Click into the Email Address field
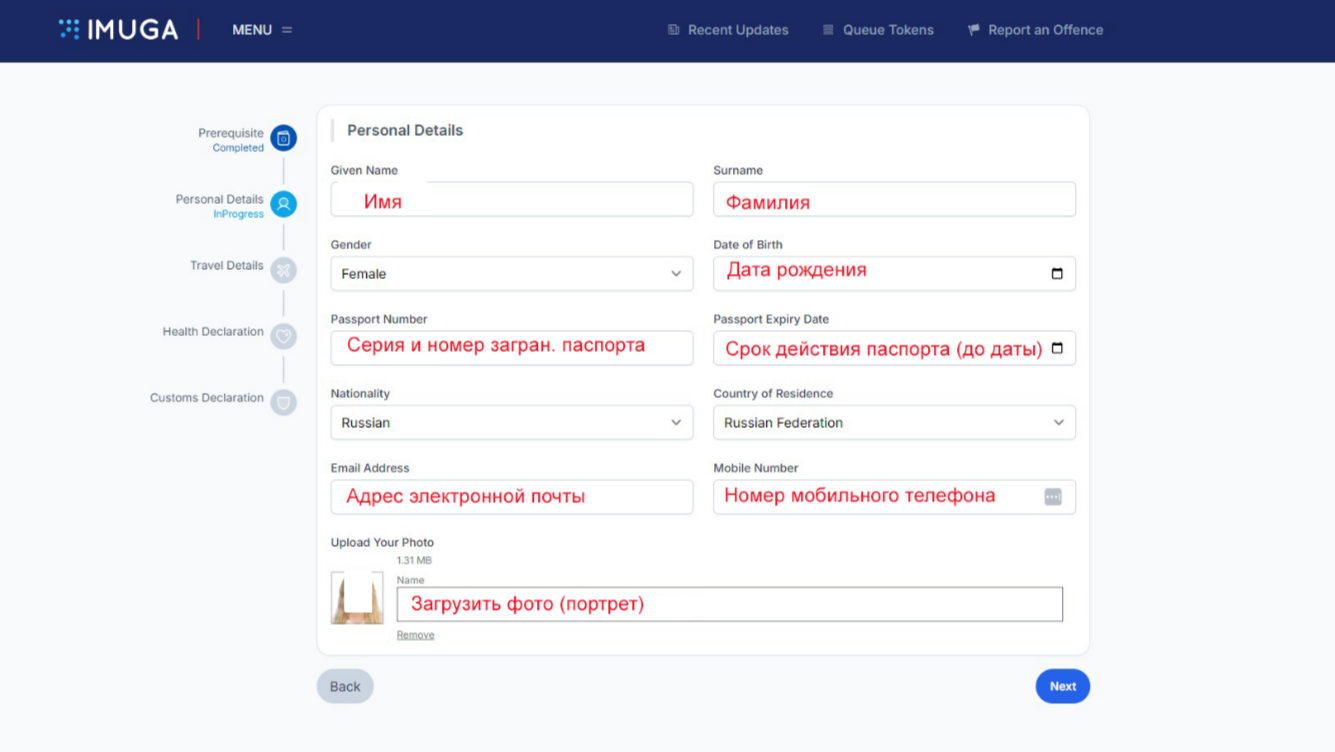 click(512, 497)
